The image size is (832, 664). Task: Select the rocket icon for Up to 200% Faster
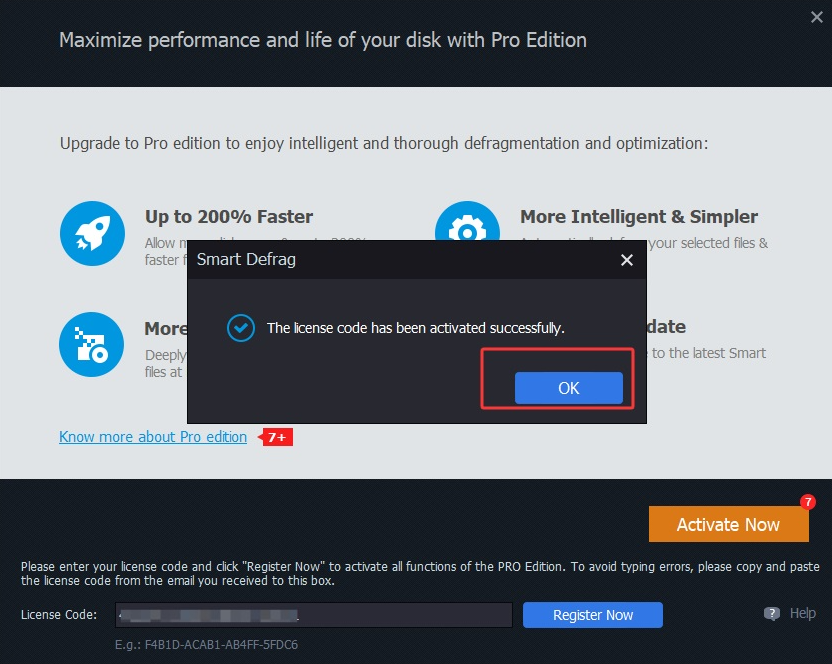pyautogui.click(x=91, y=233)
